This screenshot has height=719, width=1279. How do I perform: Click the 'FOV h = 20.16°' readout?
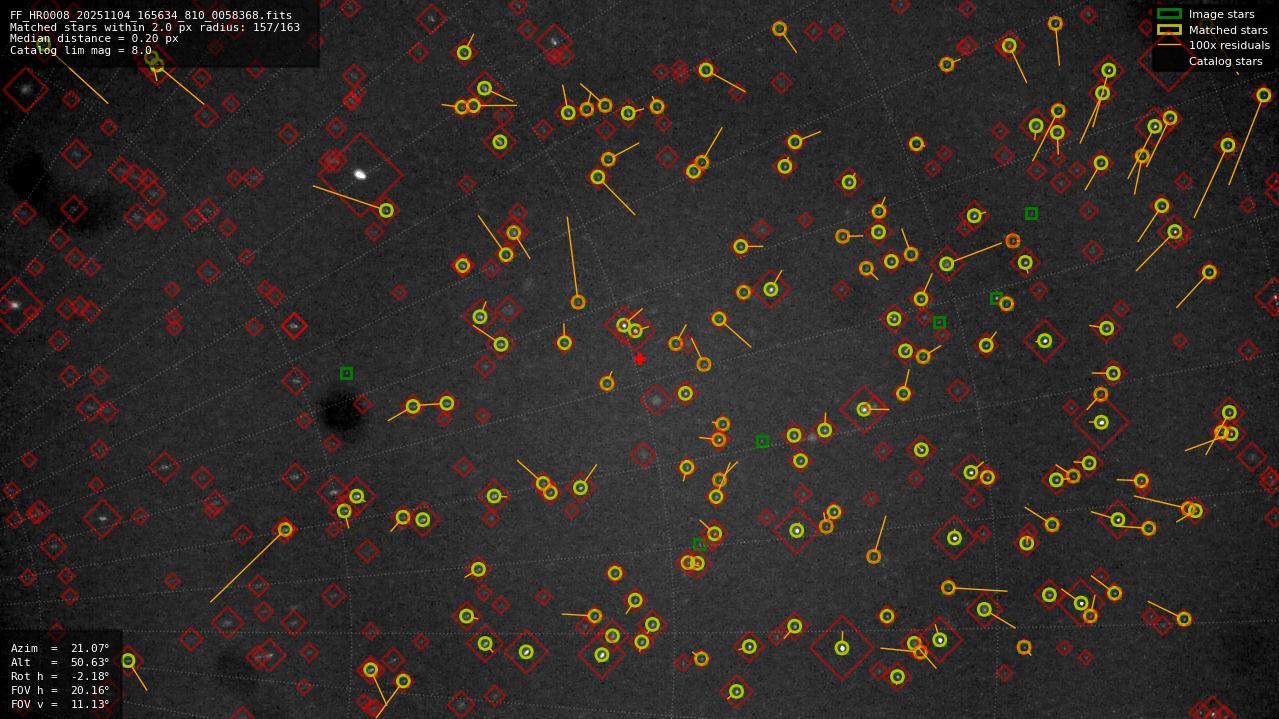pos(60,690)
